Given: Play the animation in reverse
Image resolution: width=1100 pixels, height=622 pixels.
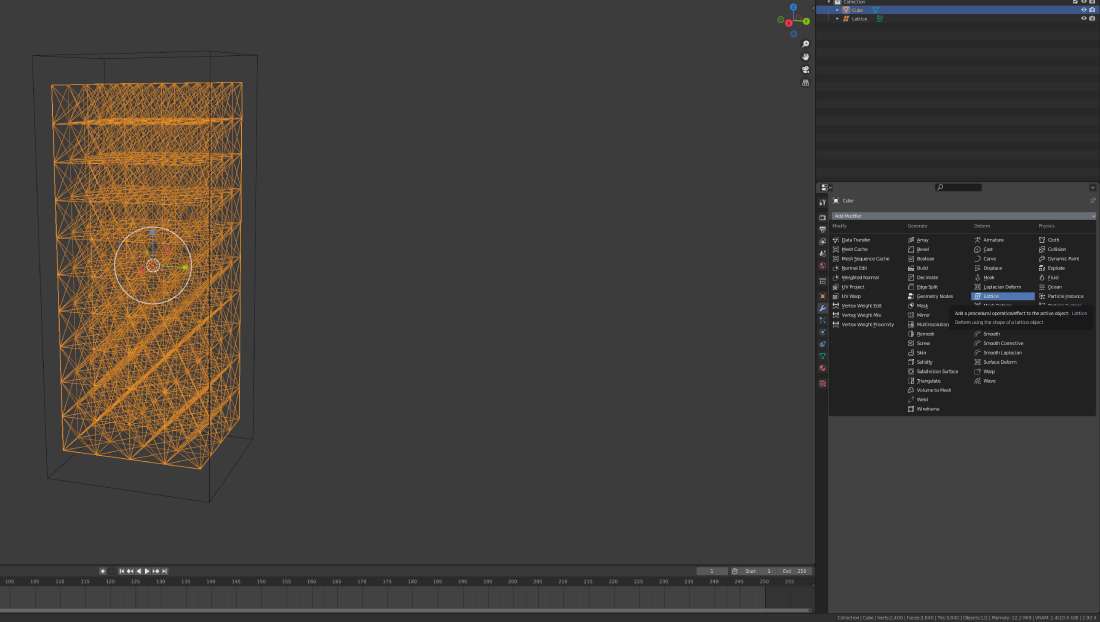Looking at the screenshot, I should (139, 572).
